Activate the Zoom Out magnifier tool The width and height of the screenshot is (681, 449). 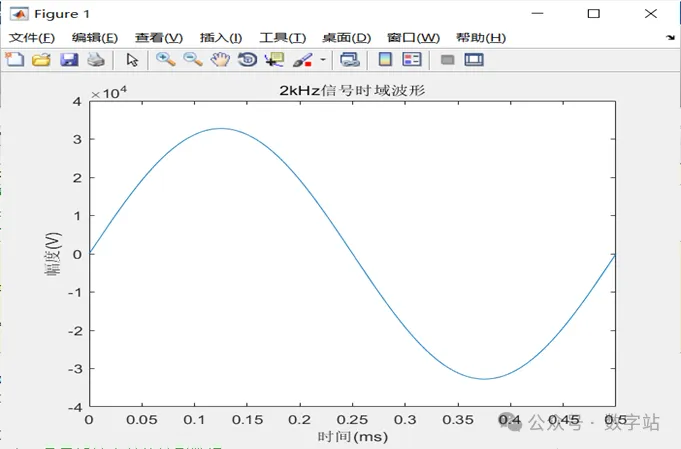[x=193, y=59]
